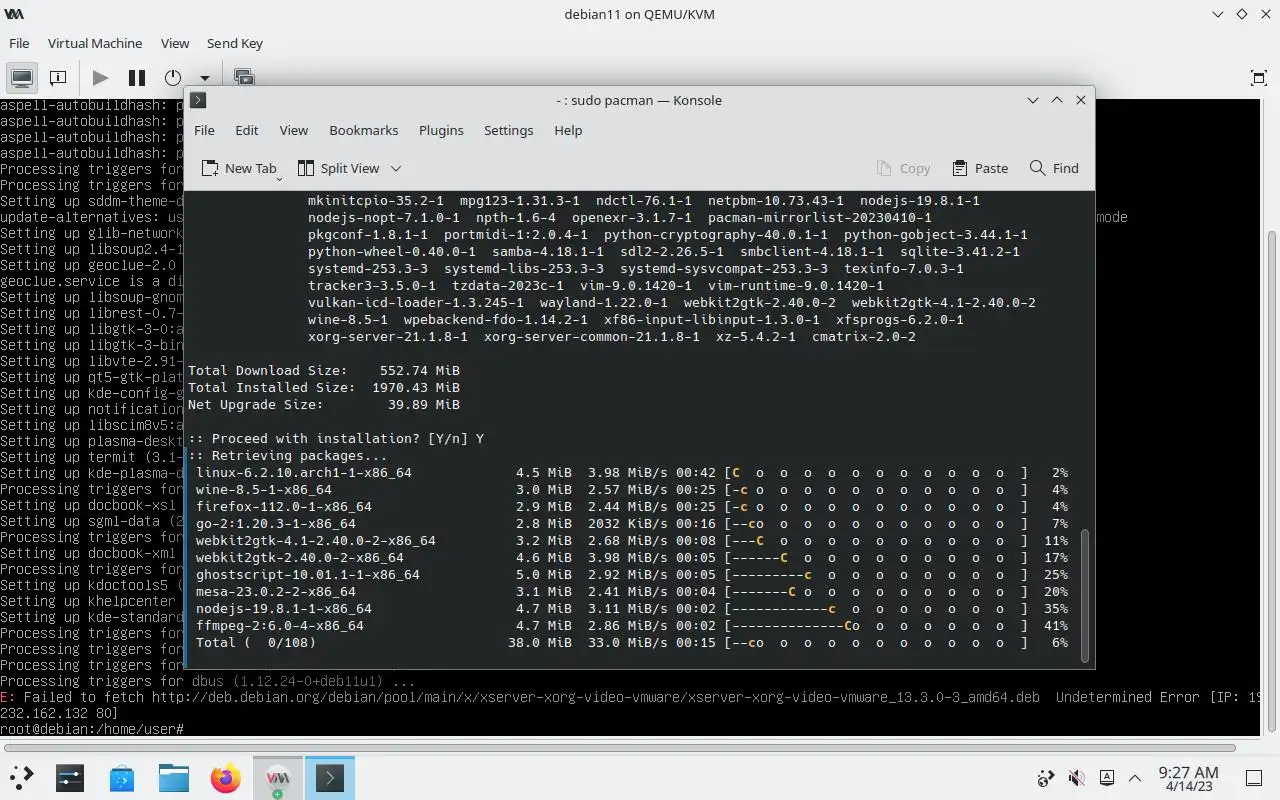Click the Paste toolbar button
Image resolution: width=1280 pixels, height=800 pixels.
point(980,168)
